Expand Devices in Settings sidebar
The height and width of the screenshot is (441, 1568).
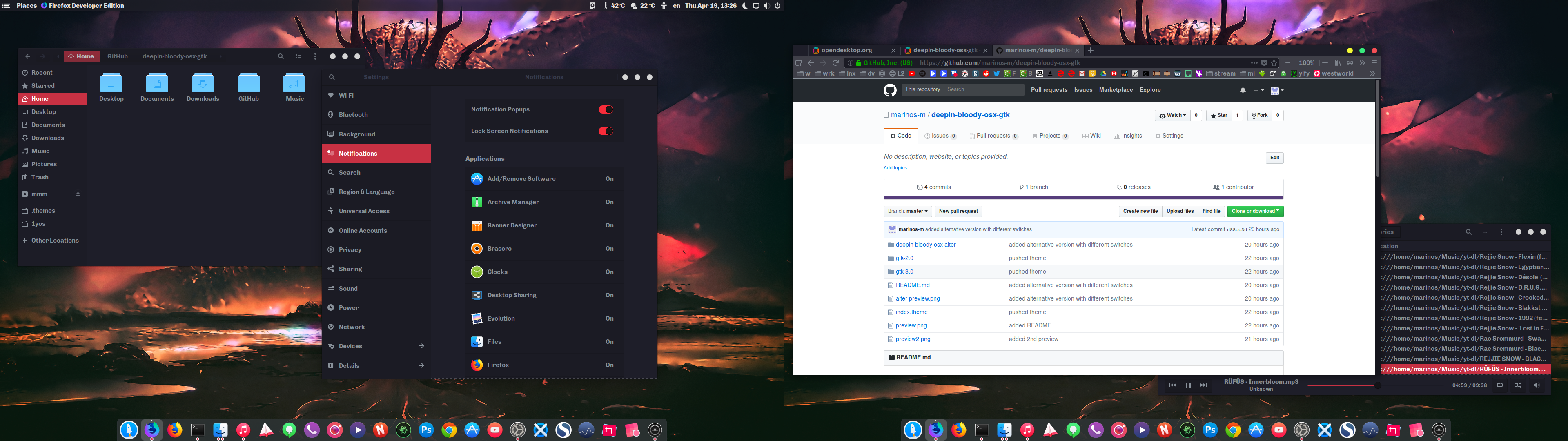[x=376, y=346]
